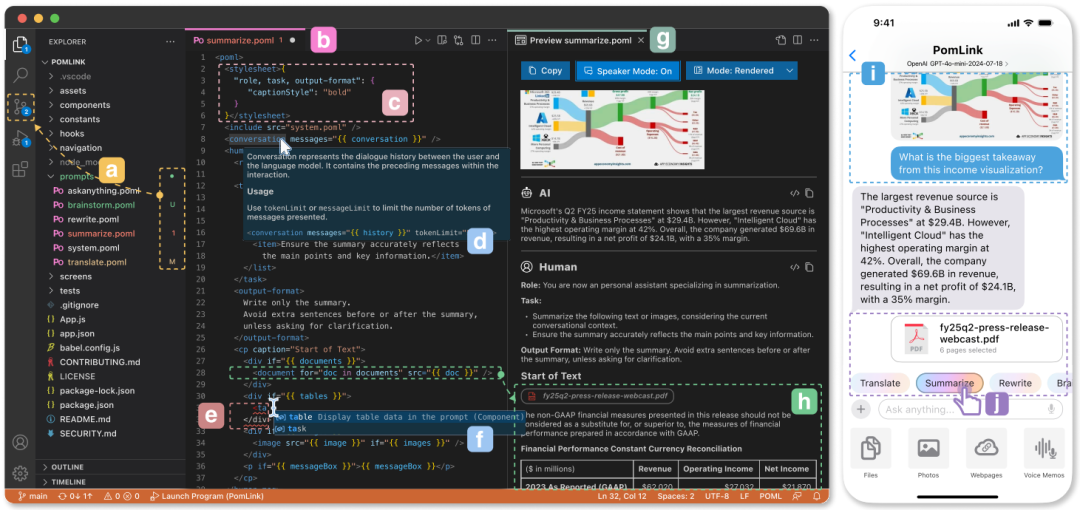
Task: Run the summarize.poml file with play icon
Action: pos(418,41)
